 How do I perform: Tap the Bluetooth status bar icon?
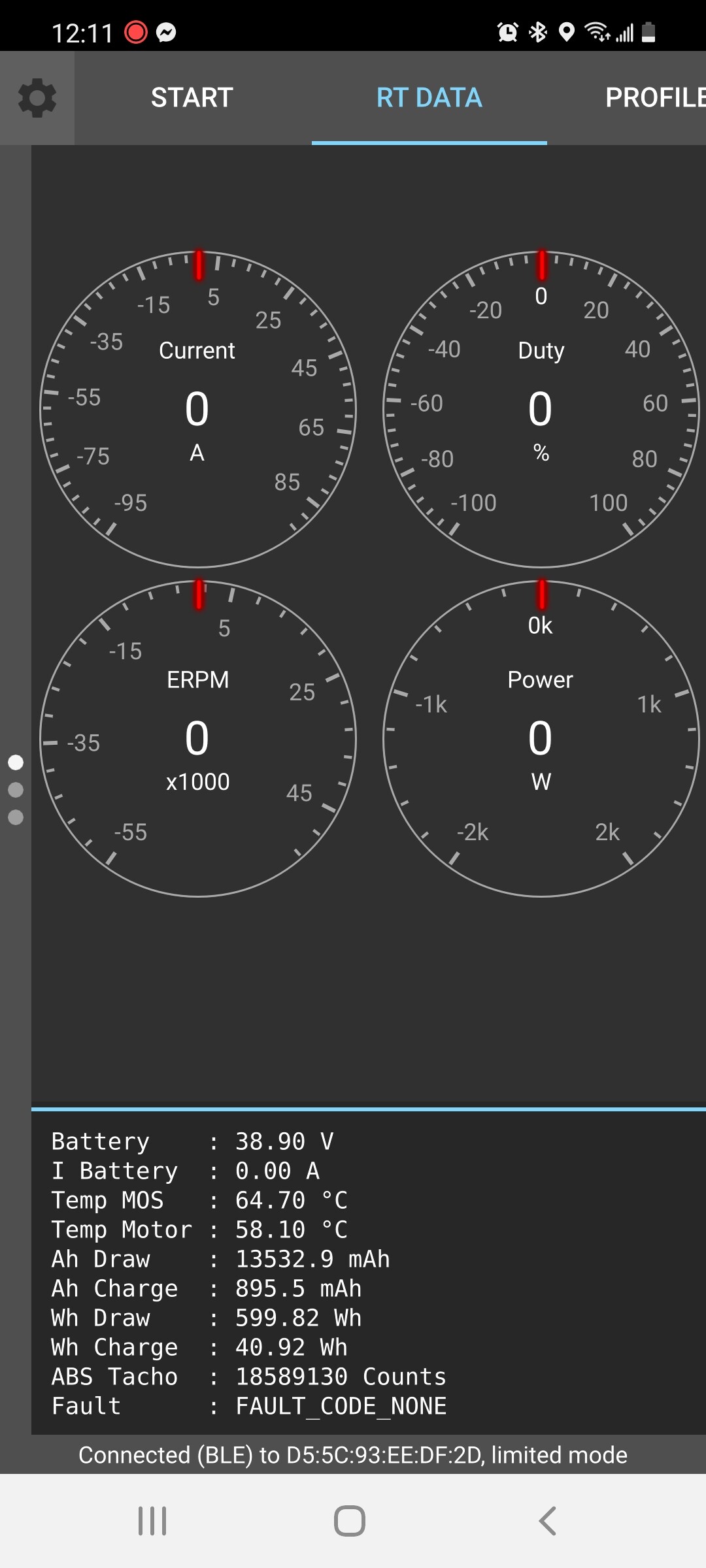click(538, 32)
